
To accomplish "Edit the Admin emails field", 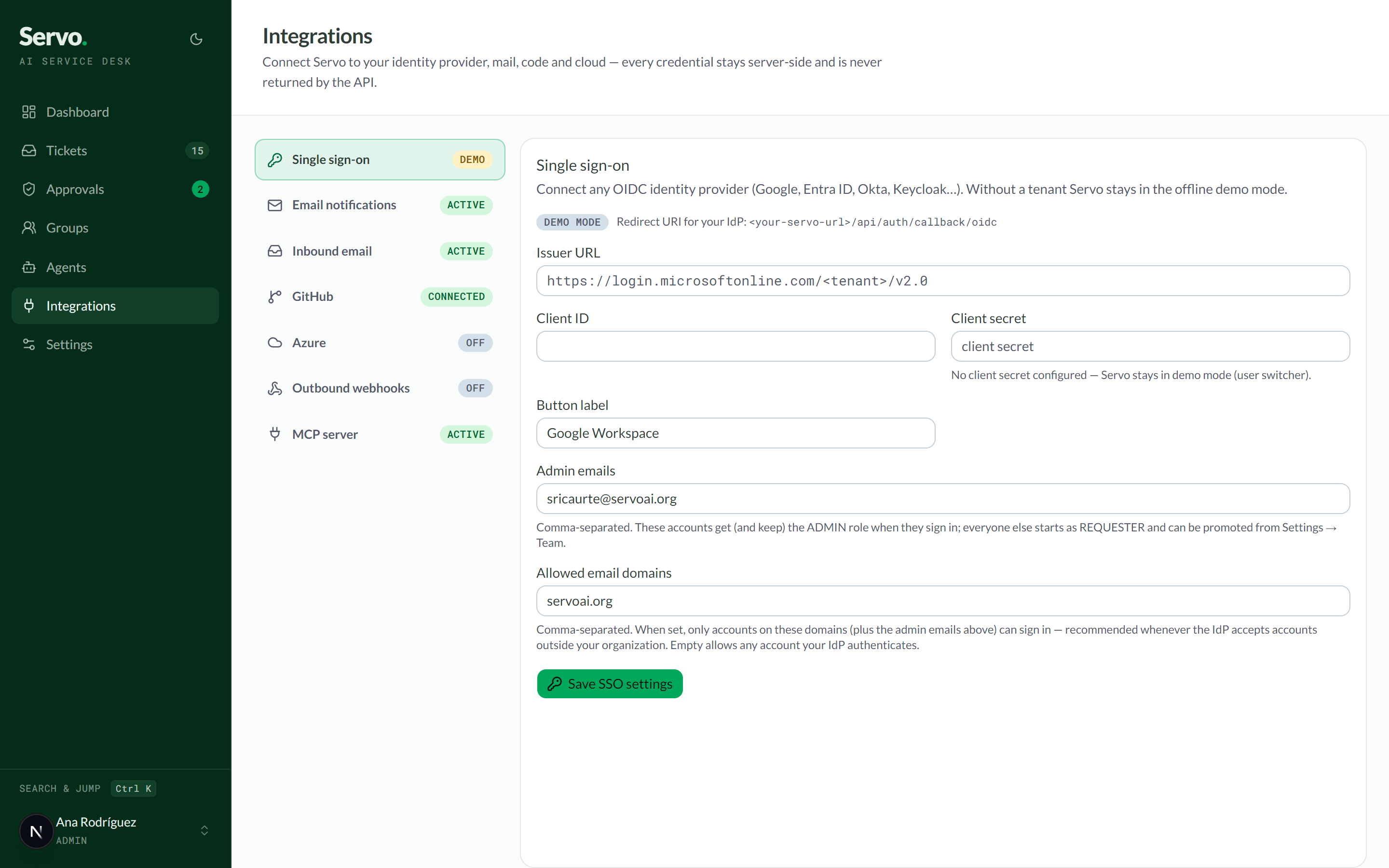I will click(x=942, y=498).
